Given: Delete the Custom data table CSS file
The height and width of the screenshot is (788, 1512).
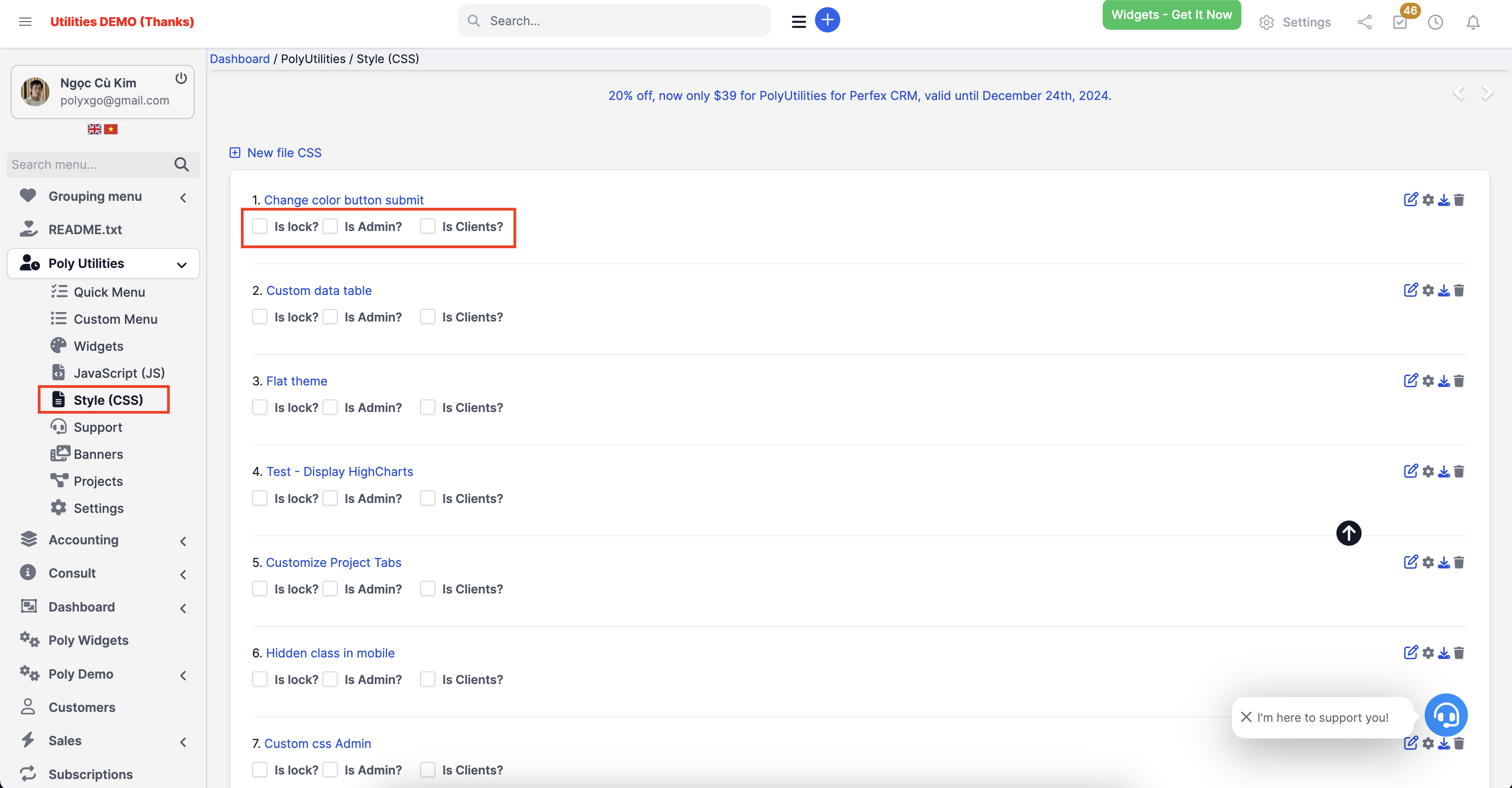Looking at the screenshot, I should pyautogui.click(x=1460, y=290).
